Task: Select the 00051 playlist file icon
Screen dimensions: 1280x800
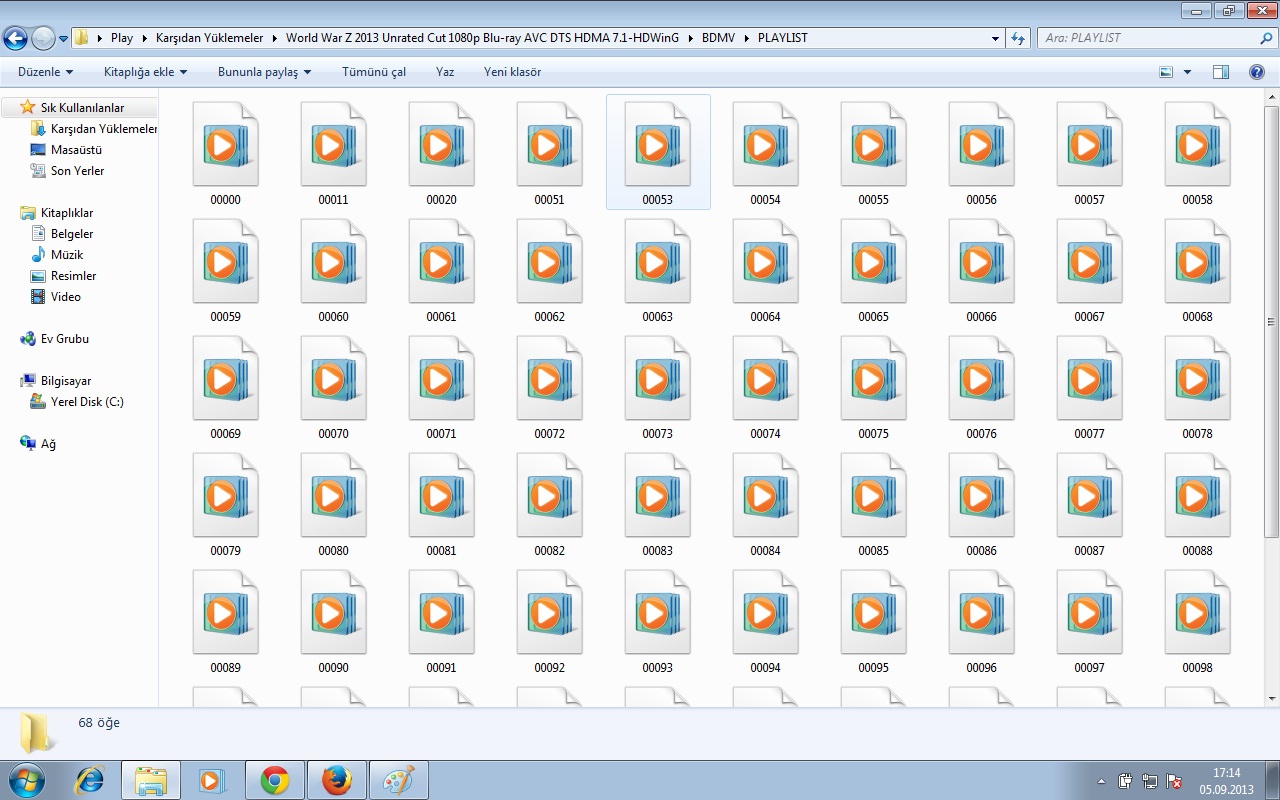Action: click(x=549, y=145)
